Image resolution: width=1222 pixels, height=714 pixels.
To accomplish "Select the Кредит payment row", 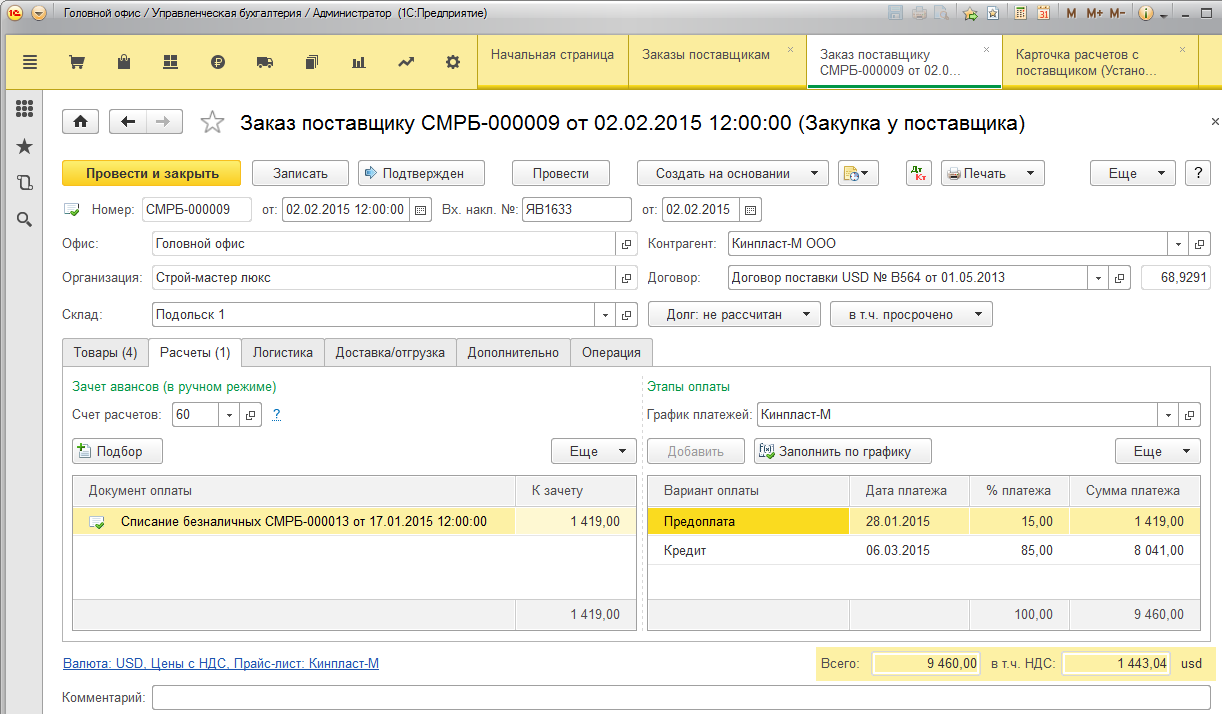I will [924, 550].
